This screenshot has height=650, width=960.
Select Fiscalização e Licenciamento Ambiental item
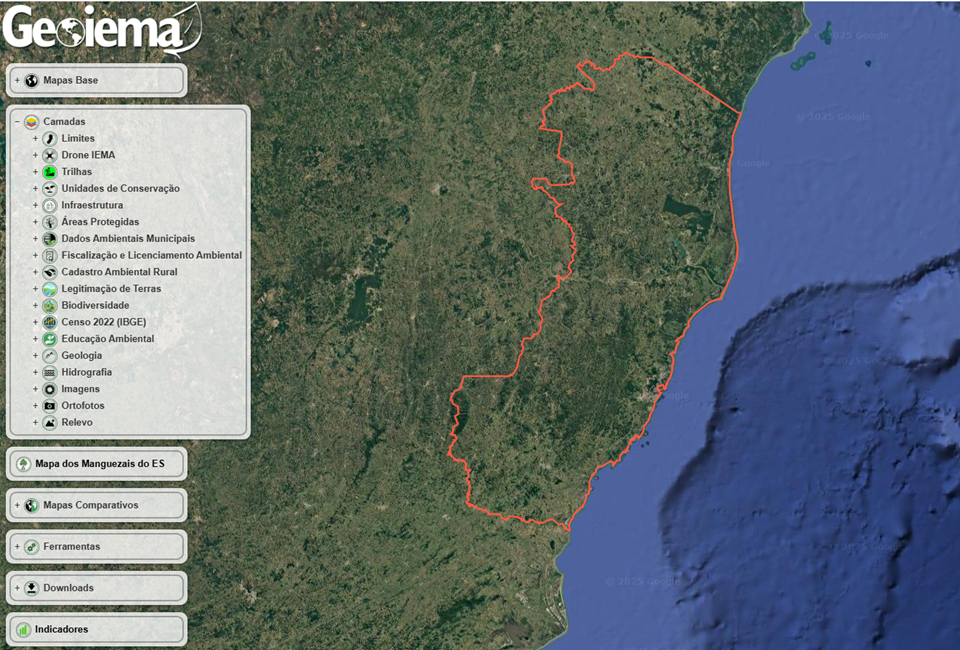pyautogui.click(x=151, y=255)
